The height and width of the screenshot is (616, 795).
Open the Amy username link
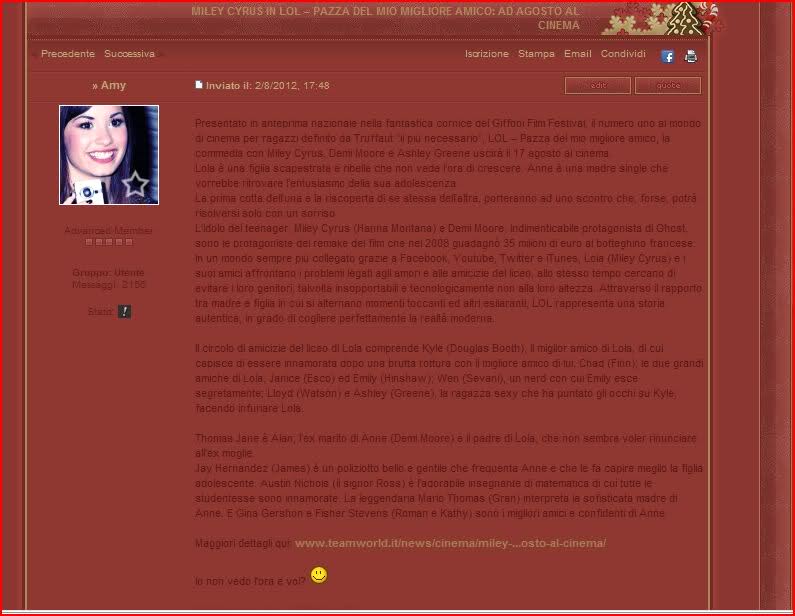tap(113, 86)
